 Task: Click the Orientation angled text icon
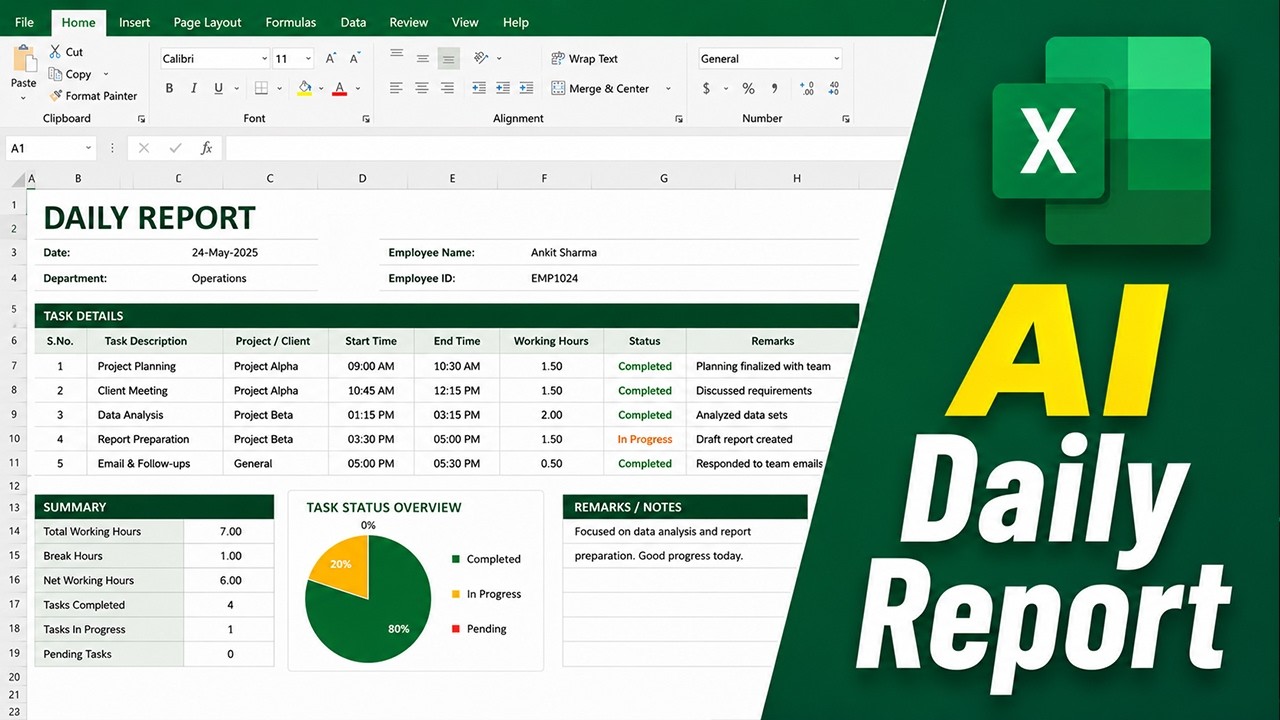481,58
